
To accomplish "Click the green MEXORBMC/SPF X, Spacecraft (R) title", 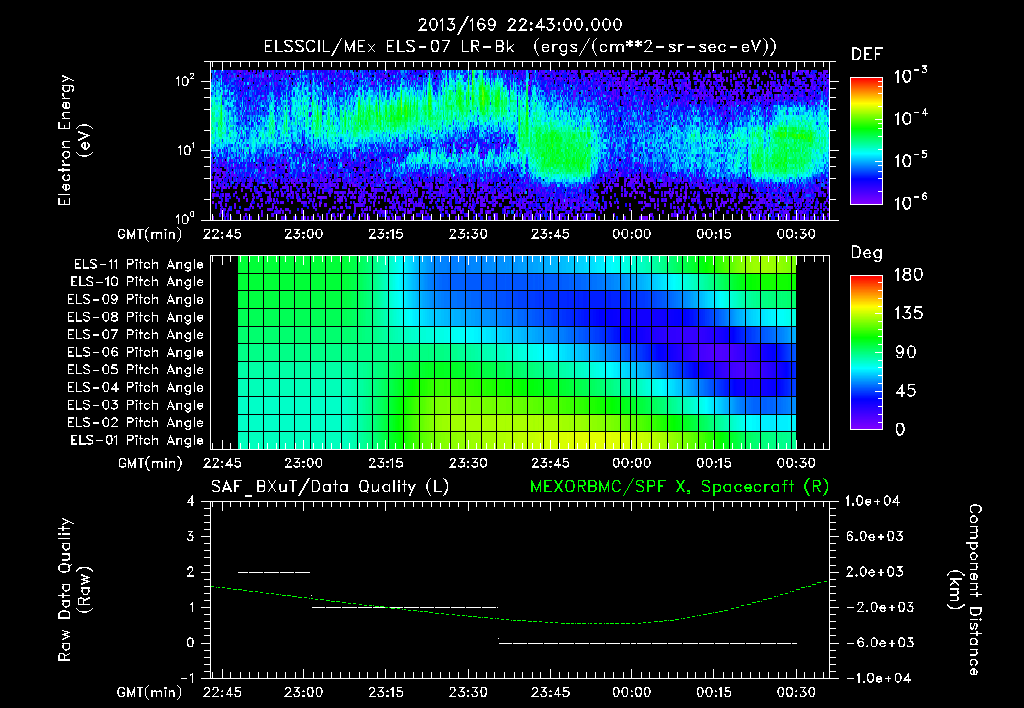I will tap(679, 487).
